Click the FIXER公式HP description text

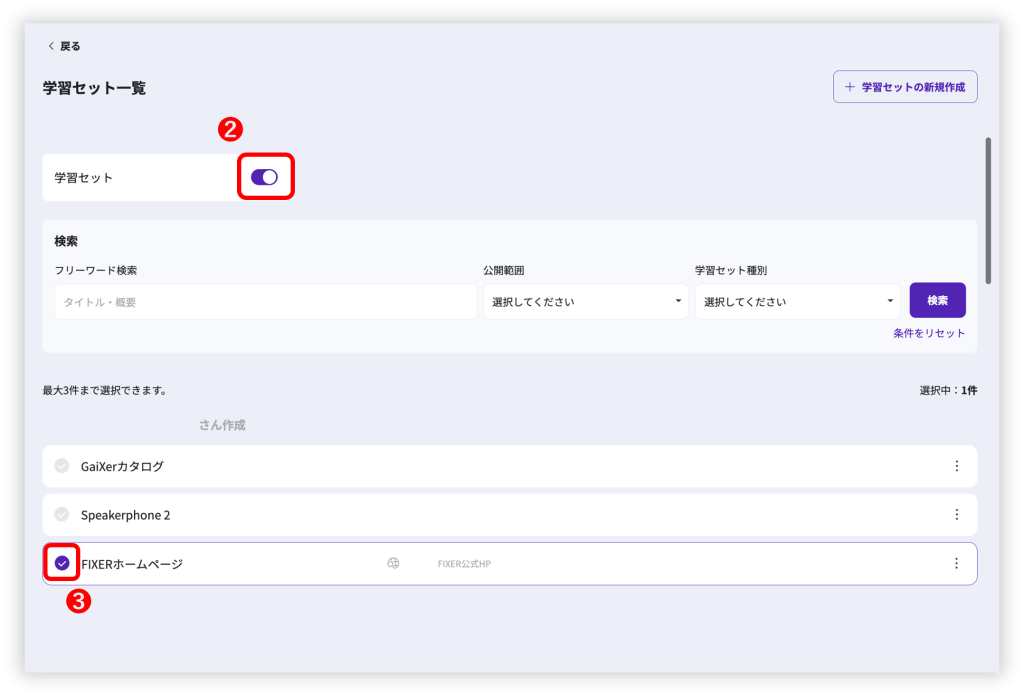[x=464, y=564]
